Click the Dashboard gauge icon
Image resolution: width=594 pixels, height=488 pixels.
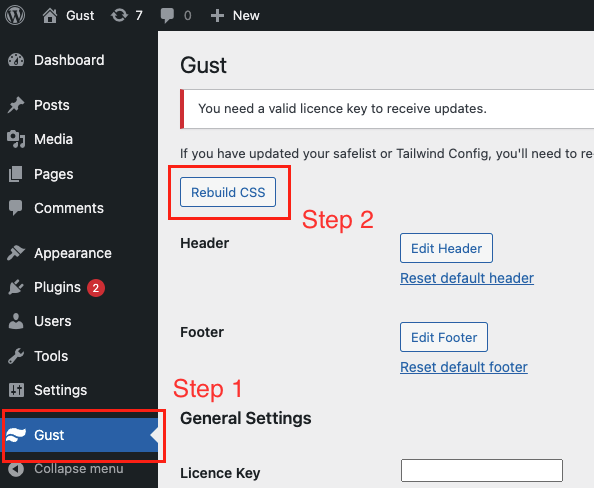tap(16, 60)
